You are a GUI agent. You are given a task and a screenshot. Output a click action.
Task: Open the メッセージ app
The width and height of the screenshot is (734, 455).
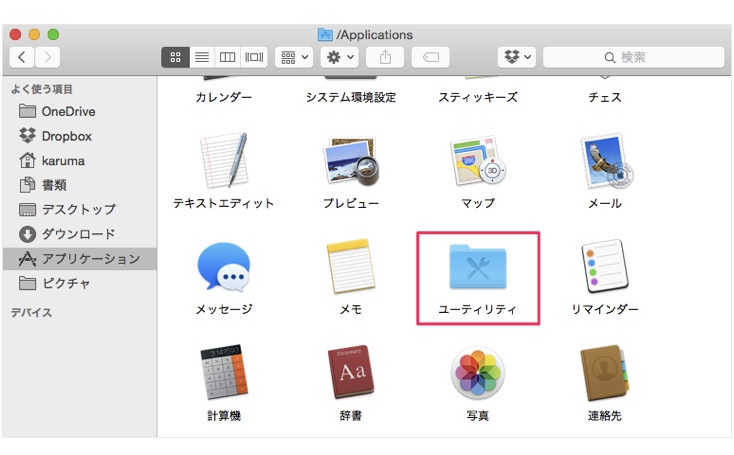(x=223, y=267)
